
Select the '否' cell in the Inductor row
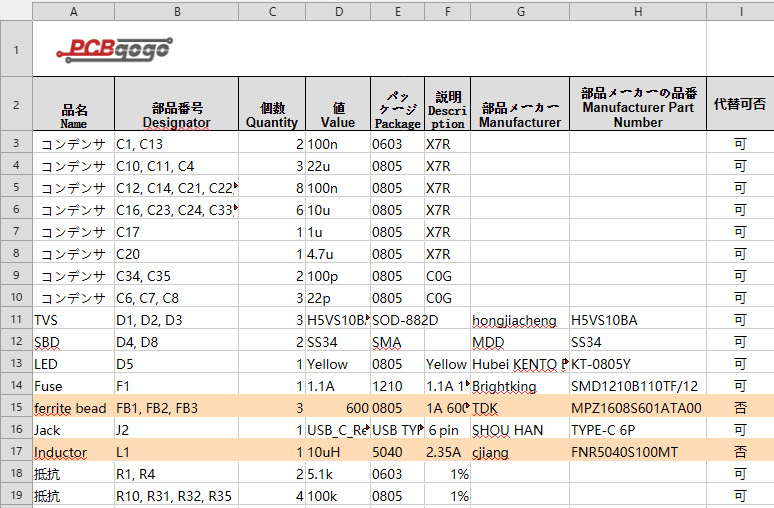pyautogui.click(x=739, y=451)
